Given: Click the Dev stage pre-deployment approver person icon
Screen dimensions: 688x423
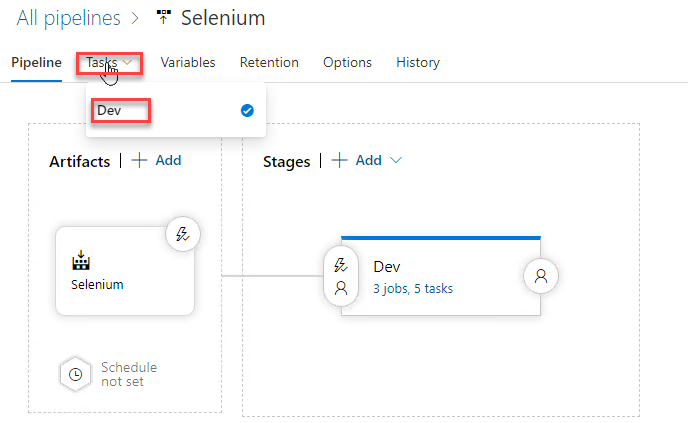Looking at the screenshot, I should pos(341,288).
